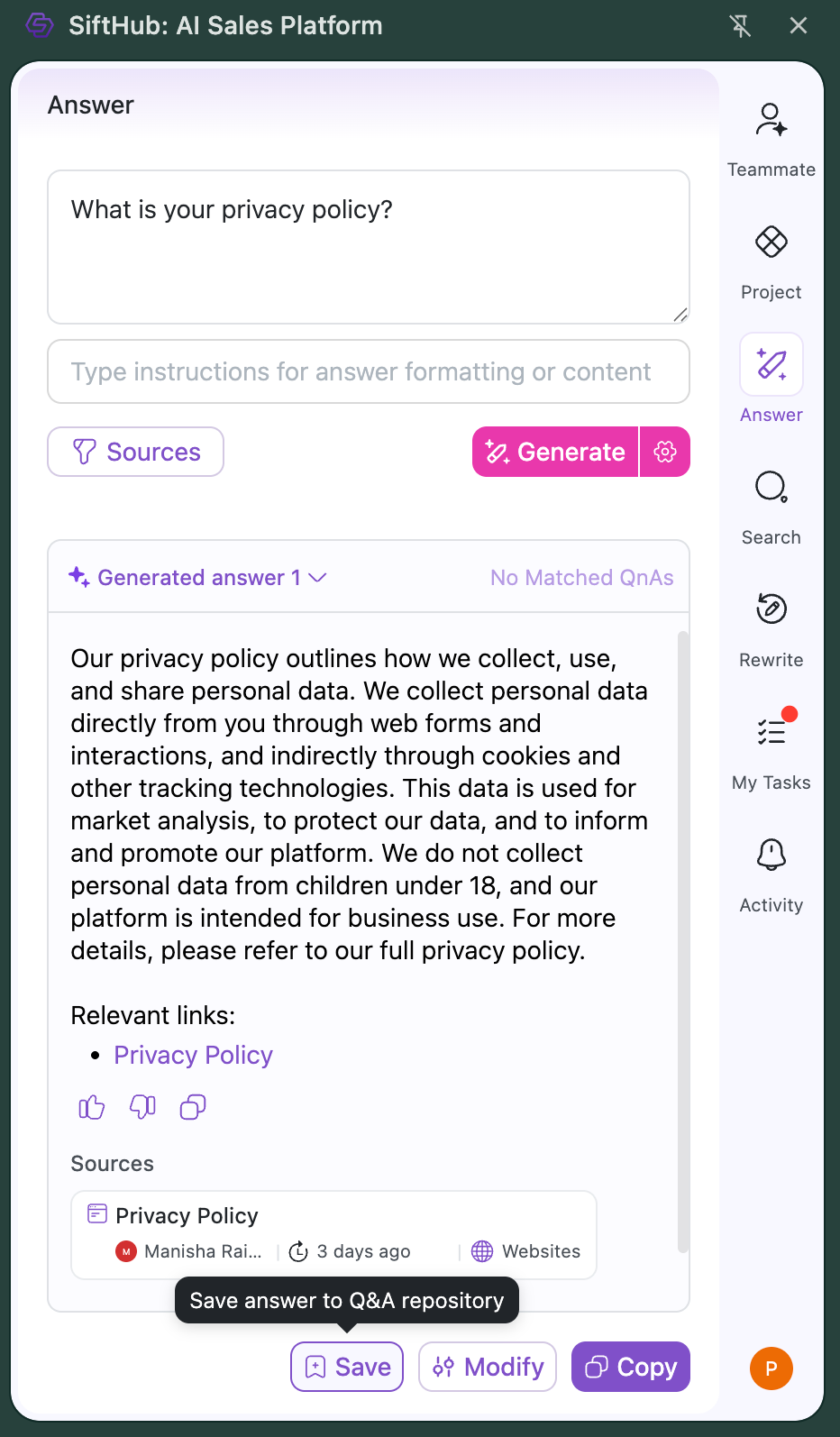840x1437 pixels.
Task: Unpin the SiftHub side panel
Action: 740,25
